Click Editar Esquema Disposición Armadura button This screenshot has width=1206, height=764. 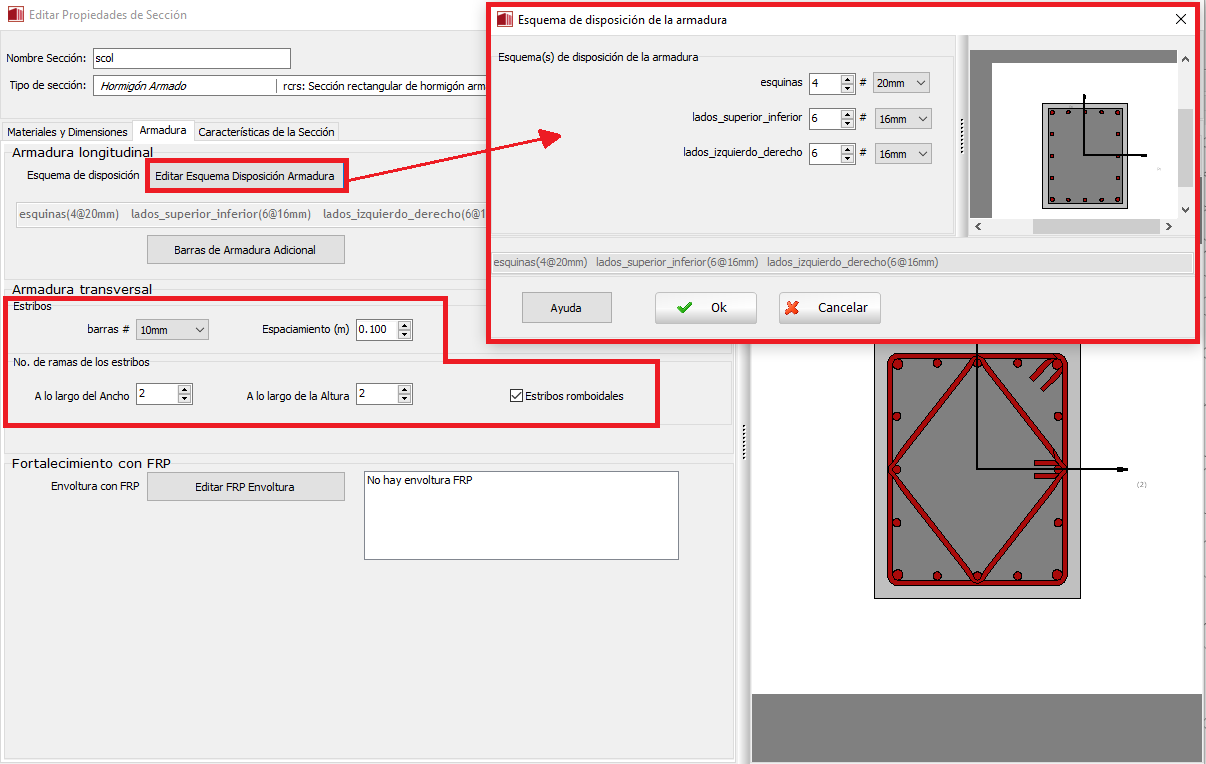(245, 176)
